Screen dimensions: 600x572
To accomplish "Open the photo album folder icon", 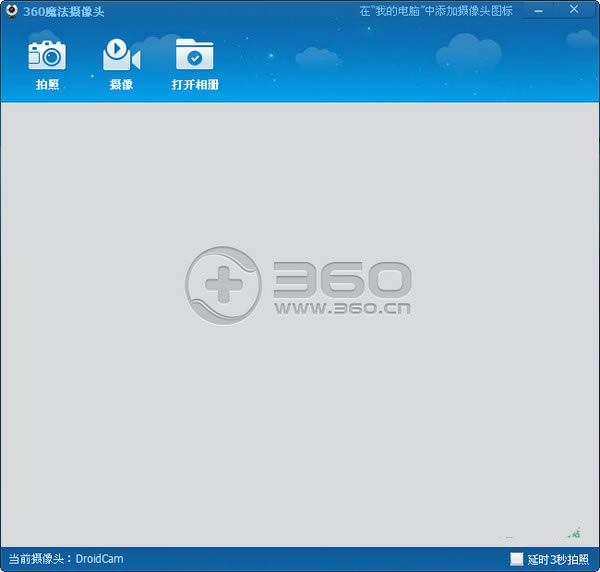I will click(x=195, y=54).
